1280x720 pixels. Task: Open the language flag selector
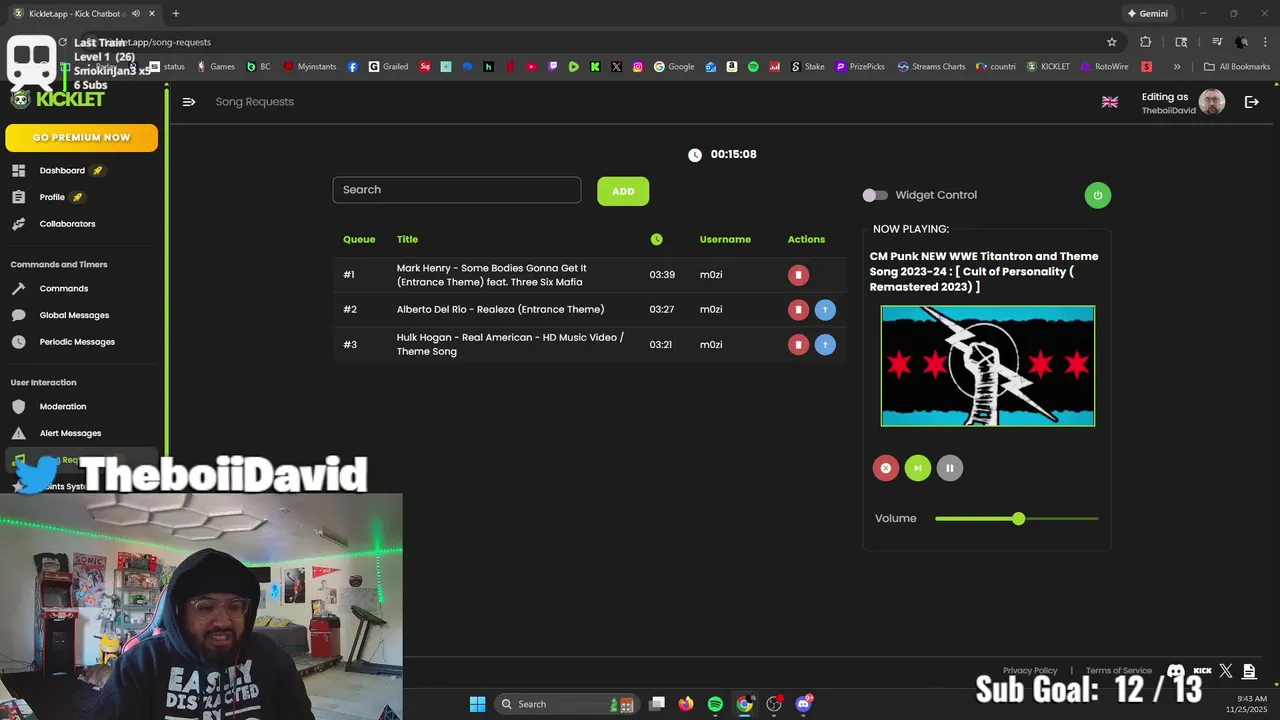point(1110,102)
